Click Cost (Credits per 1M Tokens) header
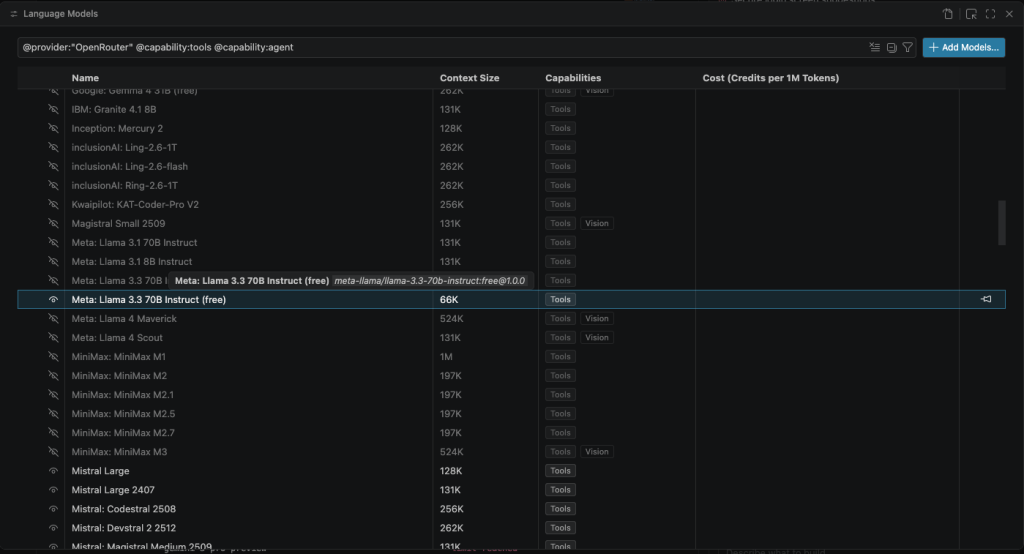 click(771, 78)
